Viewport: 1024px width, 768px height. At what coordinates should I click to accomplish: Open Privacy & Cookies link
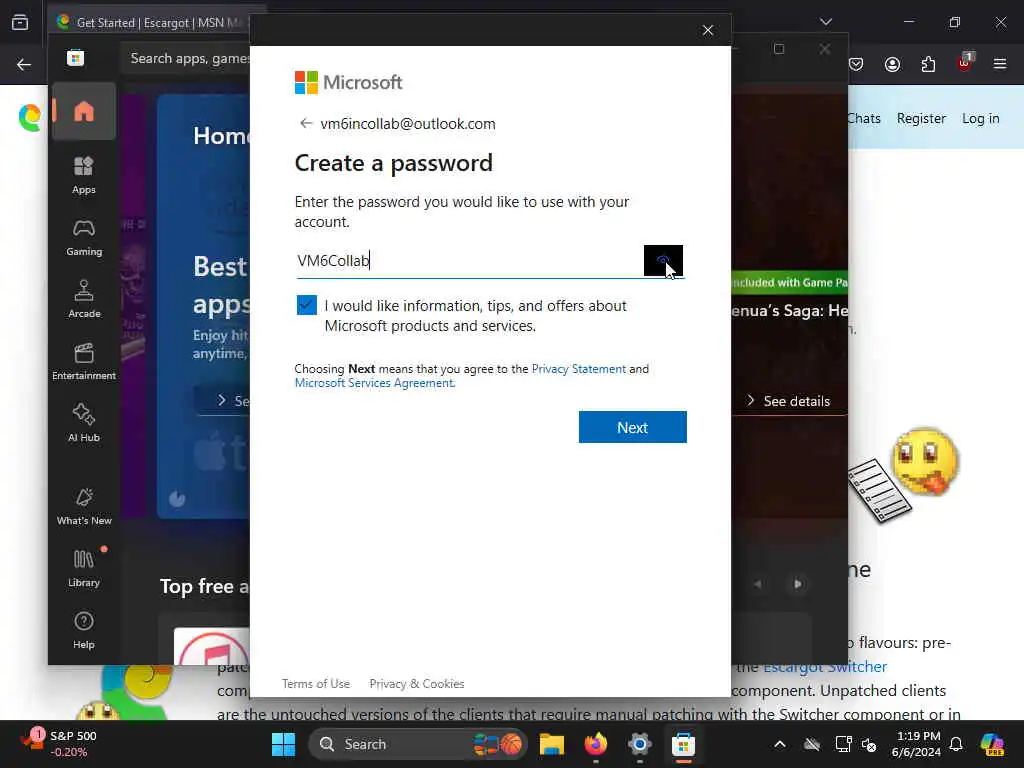pos(417,684)
